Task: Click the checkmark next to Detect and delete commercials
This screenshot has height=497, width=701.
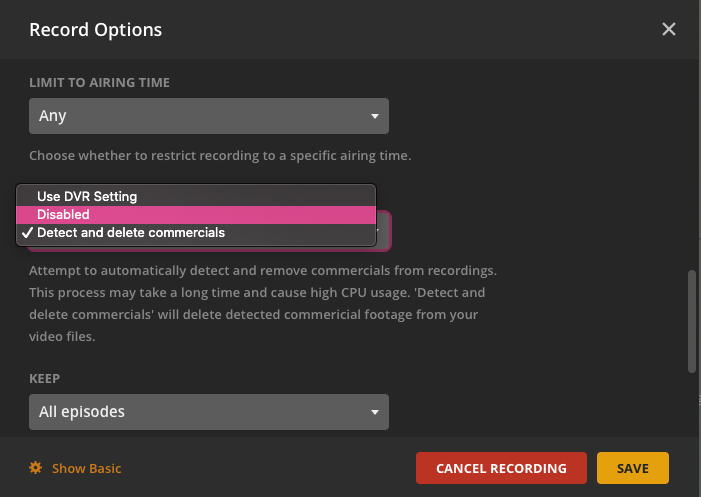Action: coord(27,233)
